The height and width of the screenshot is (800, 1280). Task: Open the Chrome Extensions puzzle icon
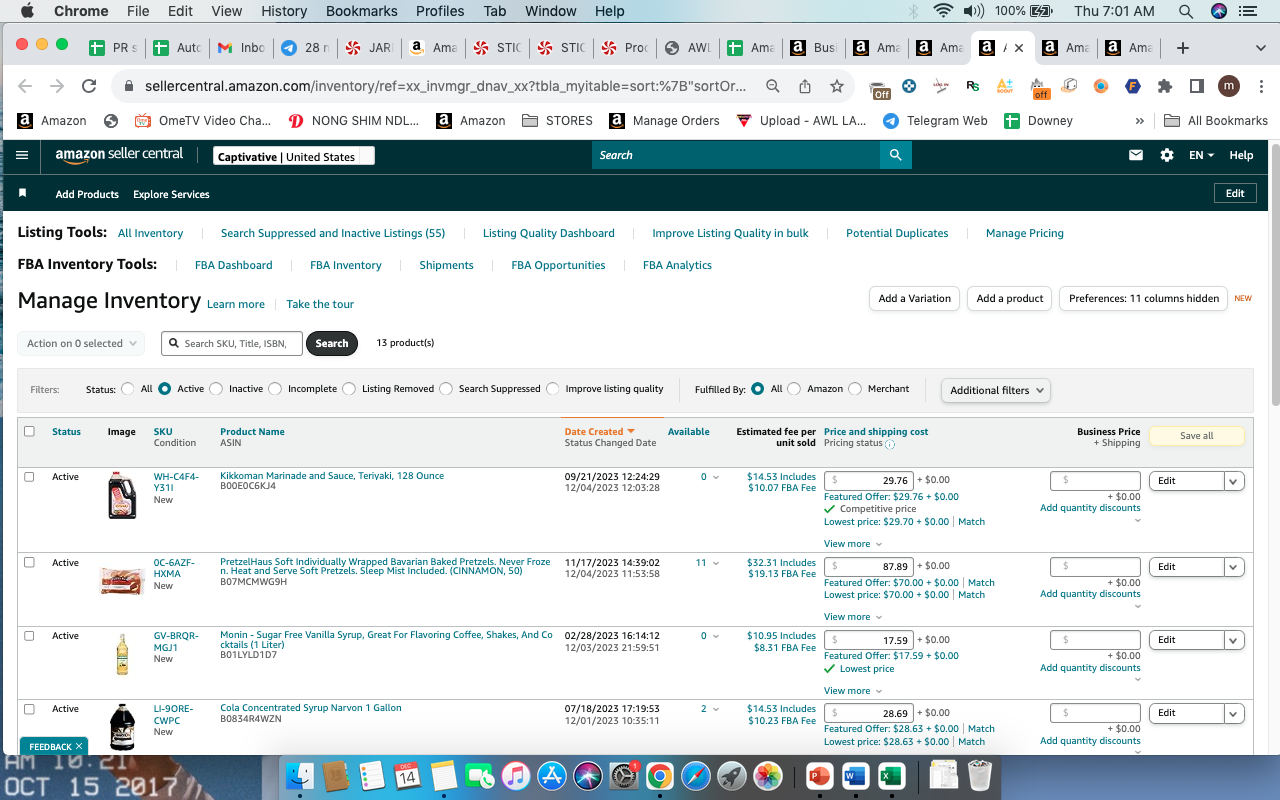(1164, 86)
